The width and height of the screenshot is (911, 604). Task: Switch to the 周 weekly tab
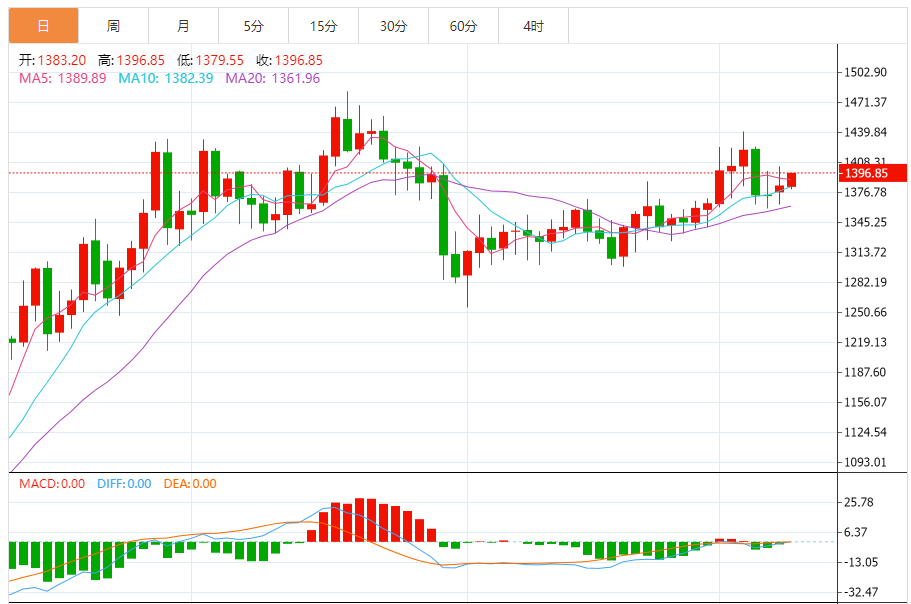coord(113,26)
